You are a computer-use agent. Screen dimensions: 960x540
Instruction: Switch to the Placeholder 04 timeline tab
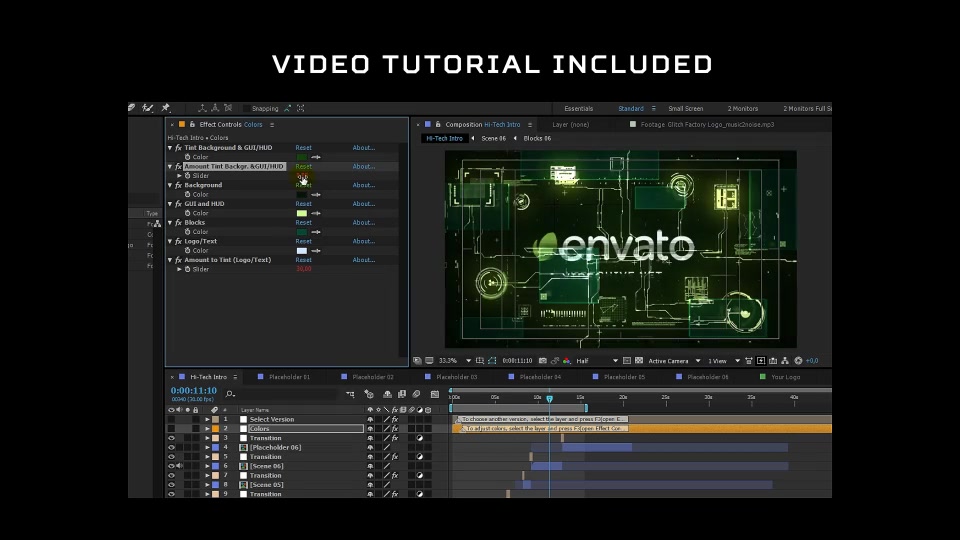click(x=540, y=377)
